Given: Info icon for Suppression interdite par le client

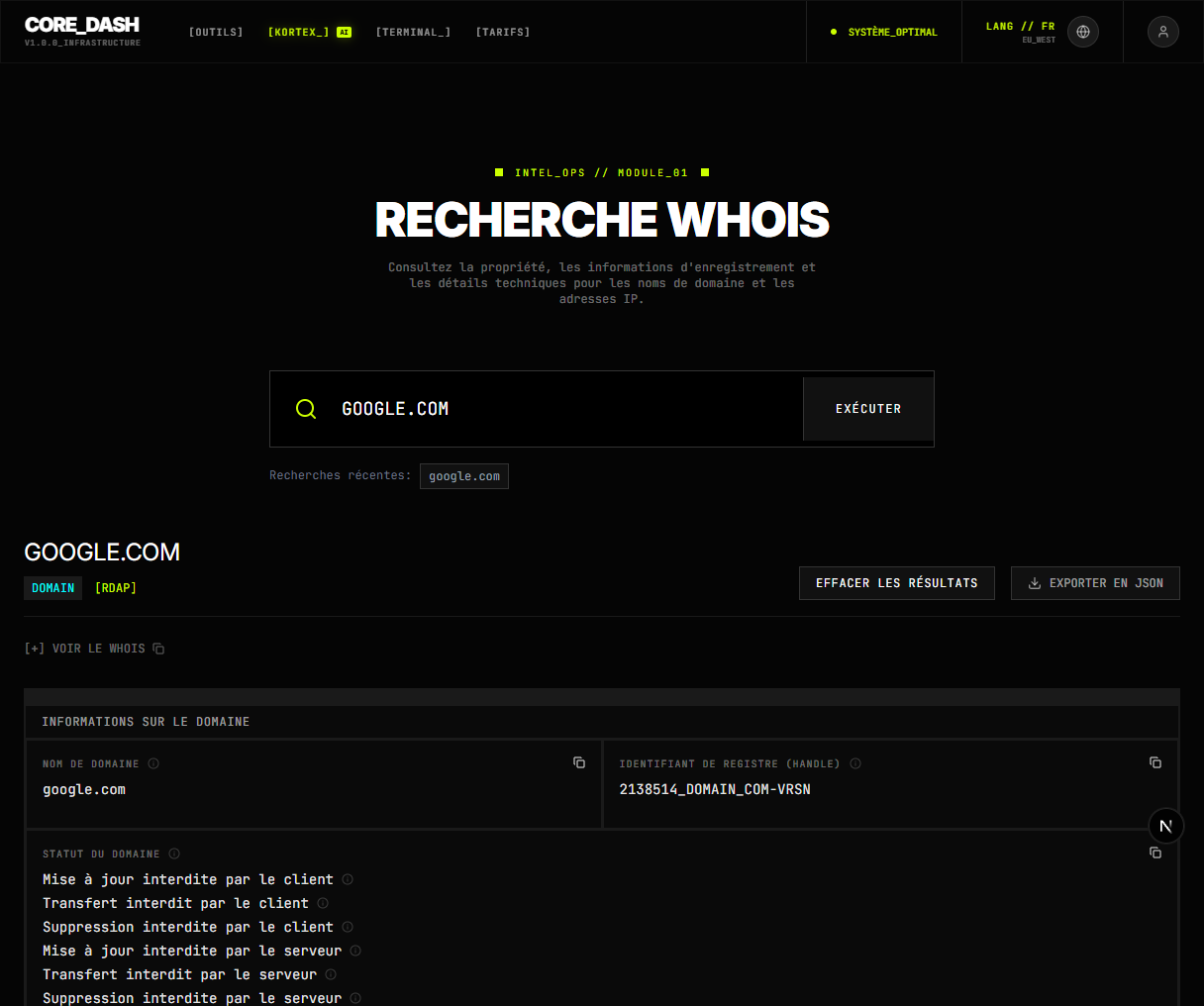Looking at the screenshot, I should click(348, 927).
